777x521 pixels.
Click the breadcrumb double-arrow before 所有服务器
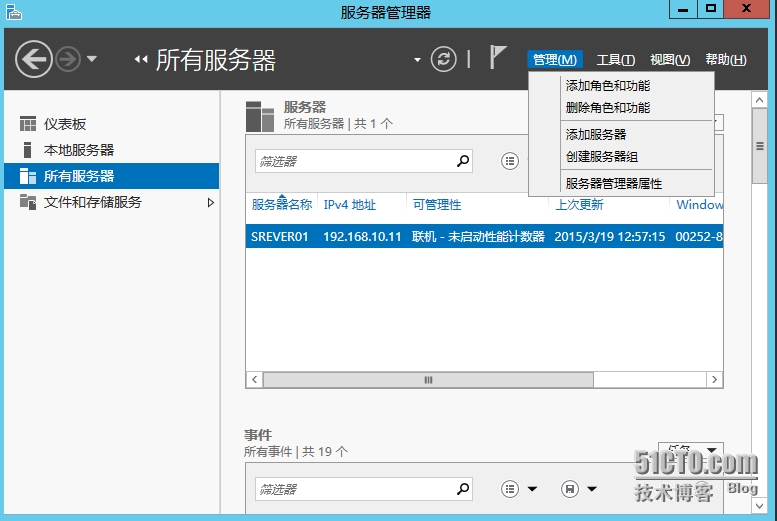tap(141, 60)
